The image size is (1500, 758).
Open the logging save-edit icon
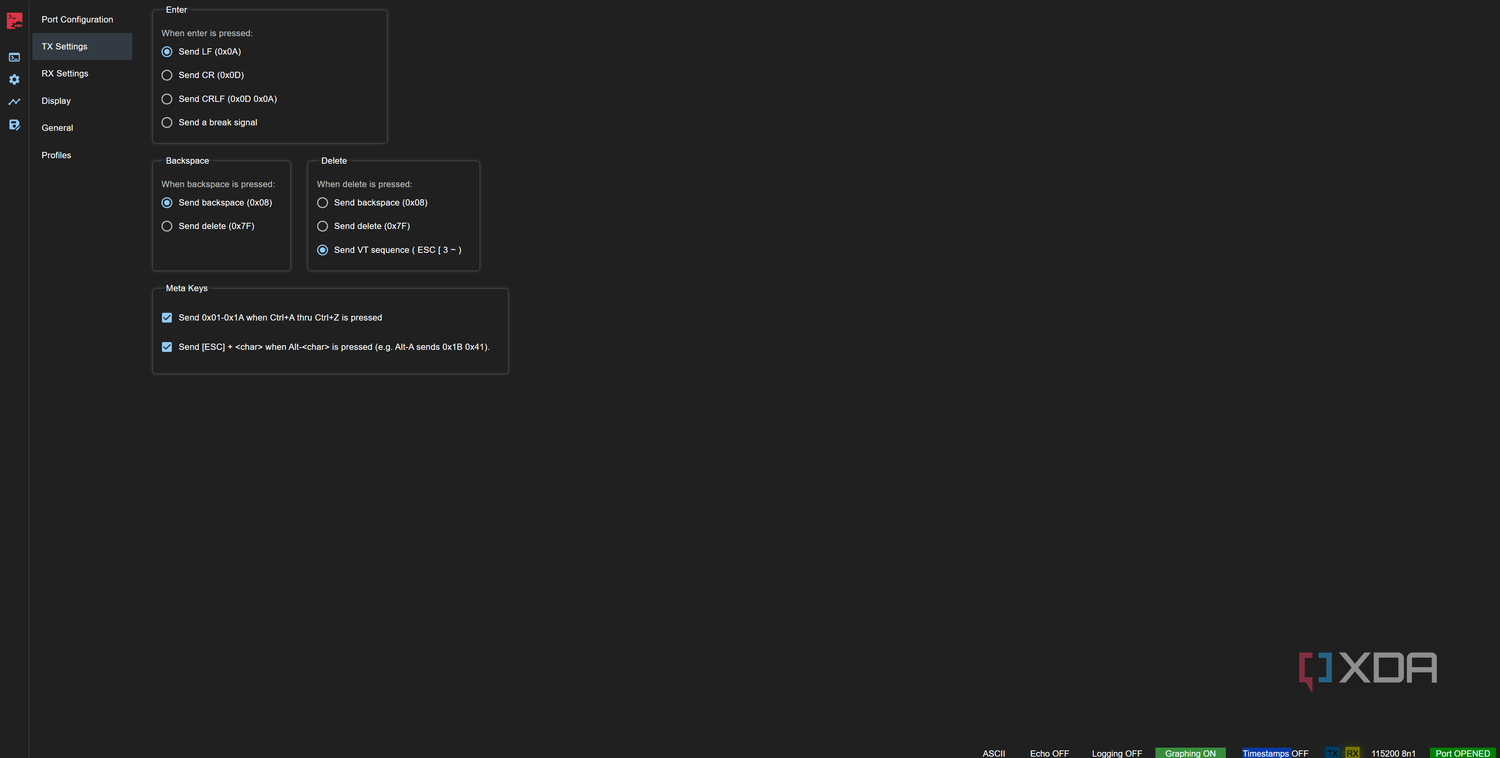click(x=14, y=125)
